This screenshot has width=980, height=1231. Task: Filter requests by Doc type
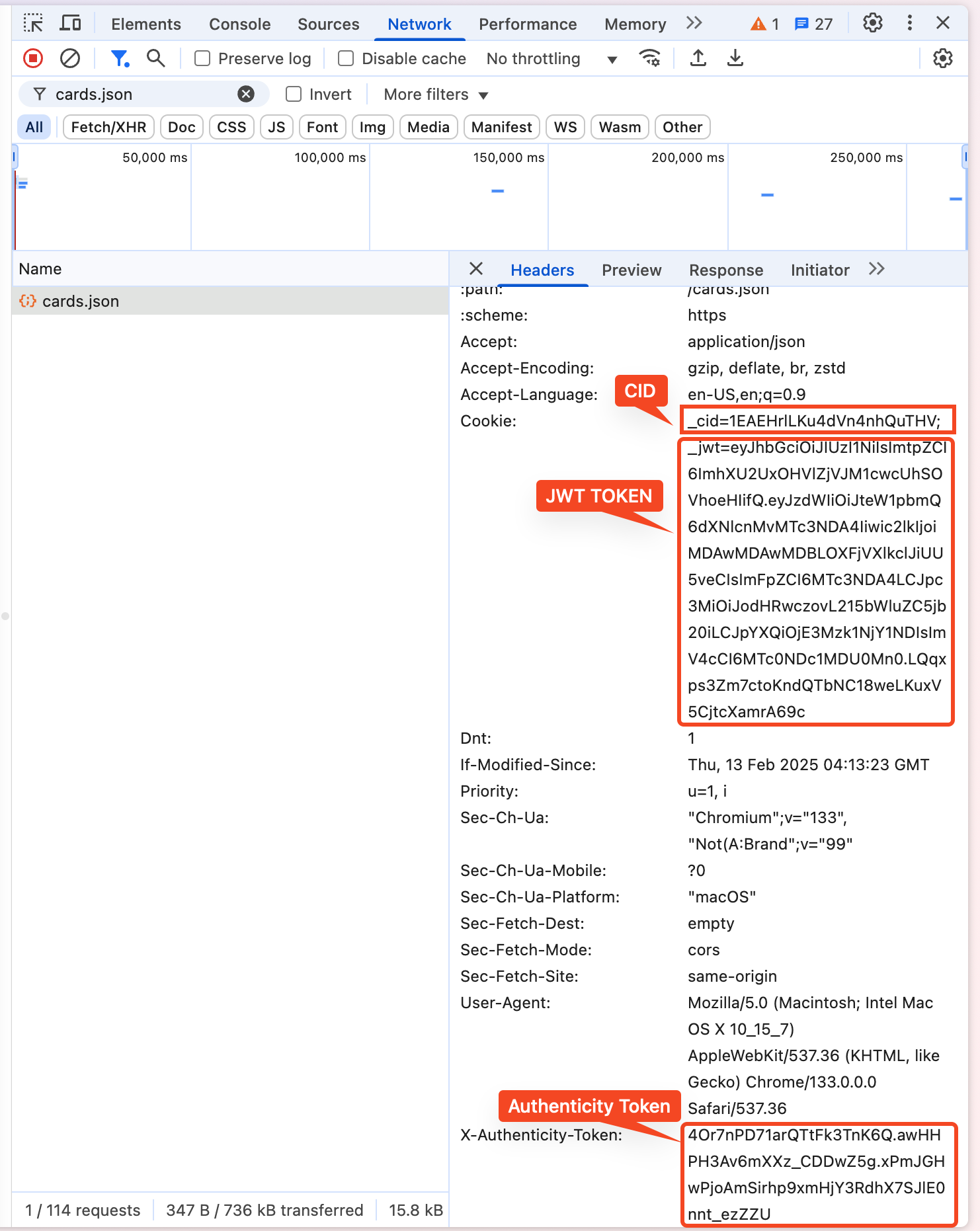pyautogui.click(x=182, y=127)
